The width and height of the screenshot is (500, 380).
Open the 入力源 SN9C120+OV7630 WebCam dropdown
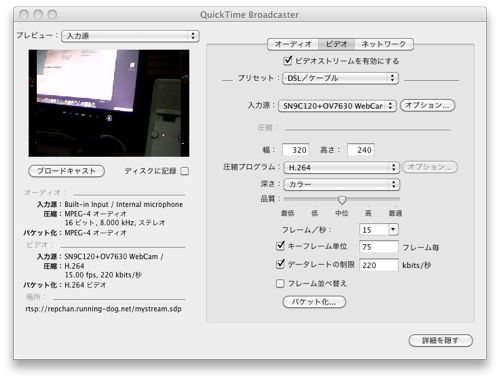(x=337, y=106)
